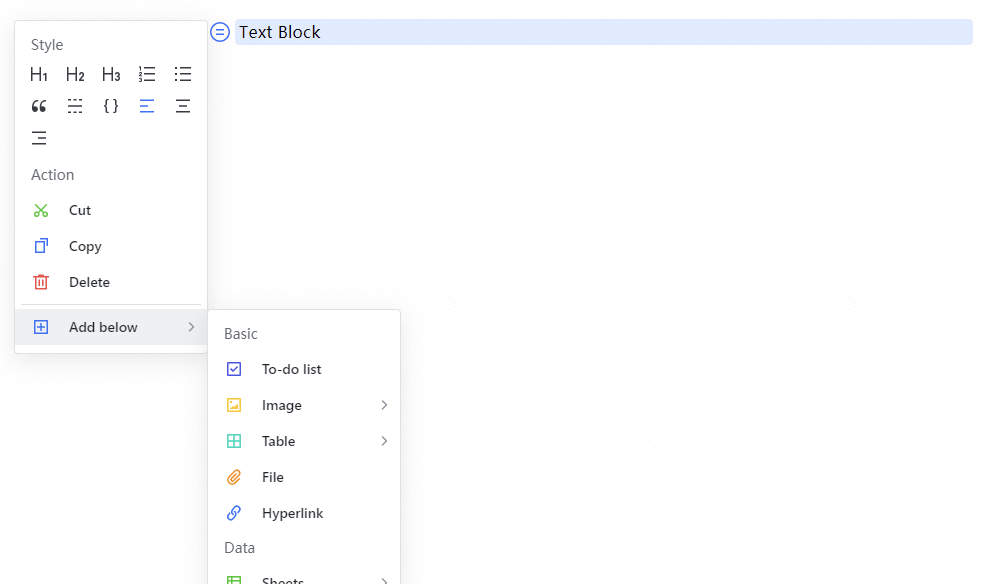The image size is (1006, 584).
Task: Apply code block curly braces style
Action: tap(111, 106)
